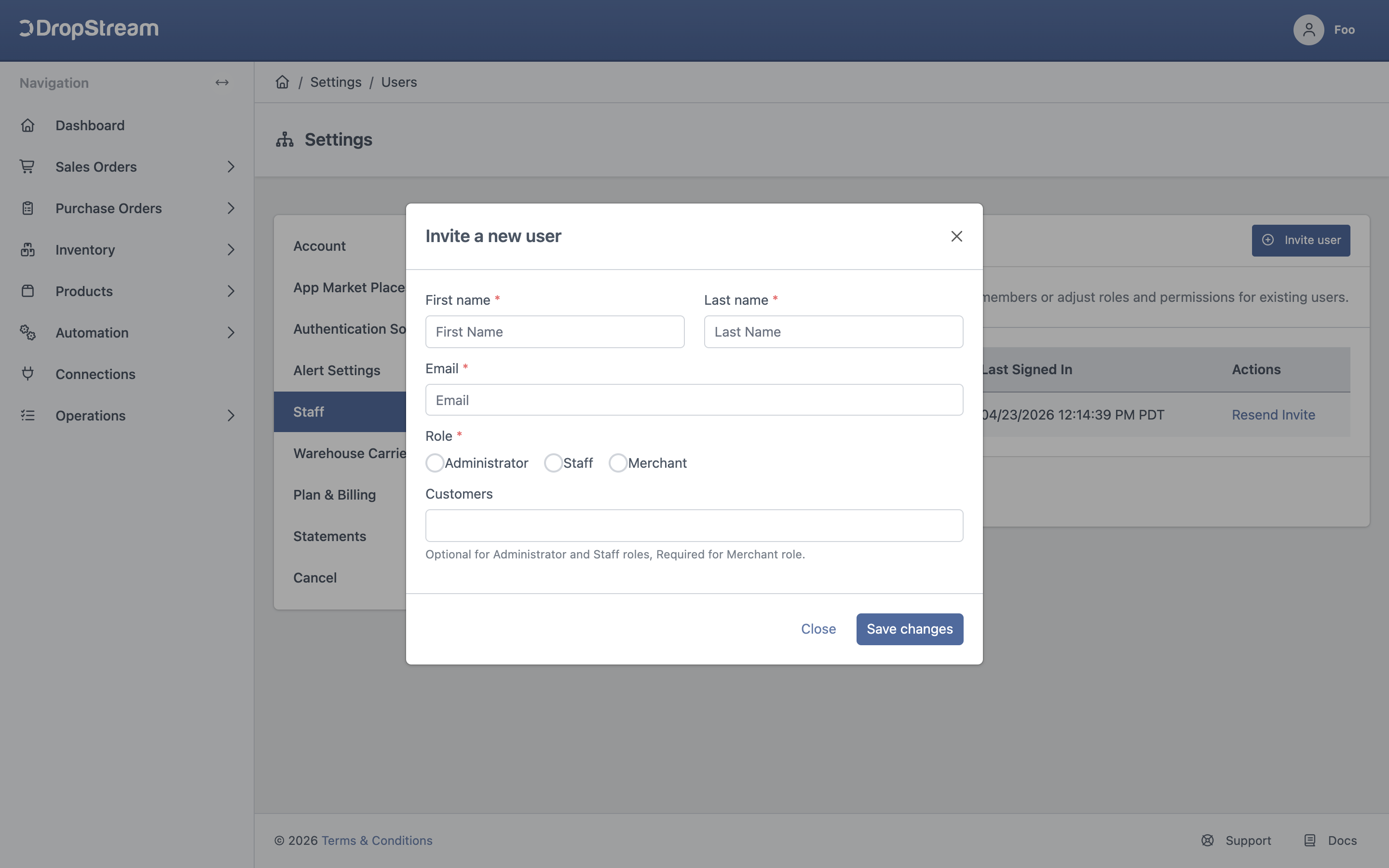Select the Administrator role
1389x868 pixels.
[x=435, y=463]
